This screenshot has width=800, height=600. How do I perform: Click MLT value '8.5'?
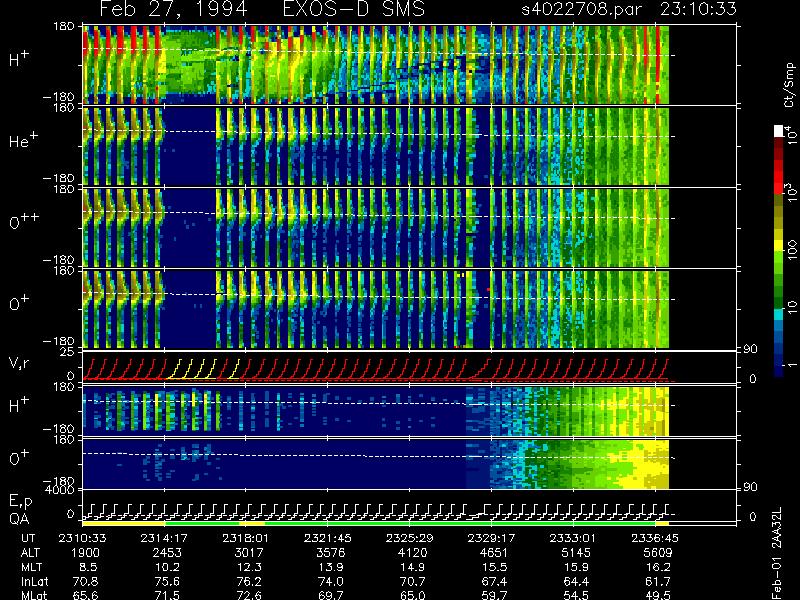tap(89, 567)
